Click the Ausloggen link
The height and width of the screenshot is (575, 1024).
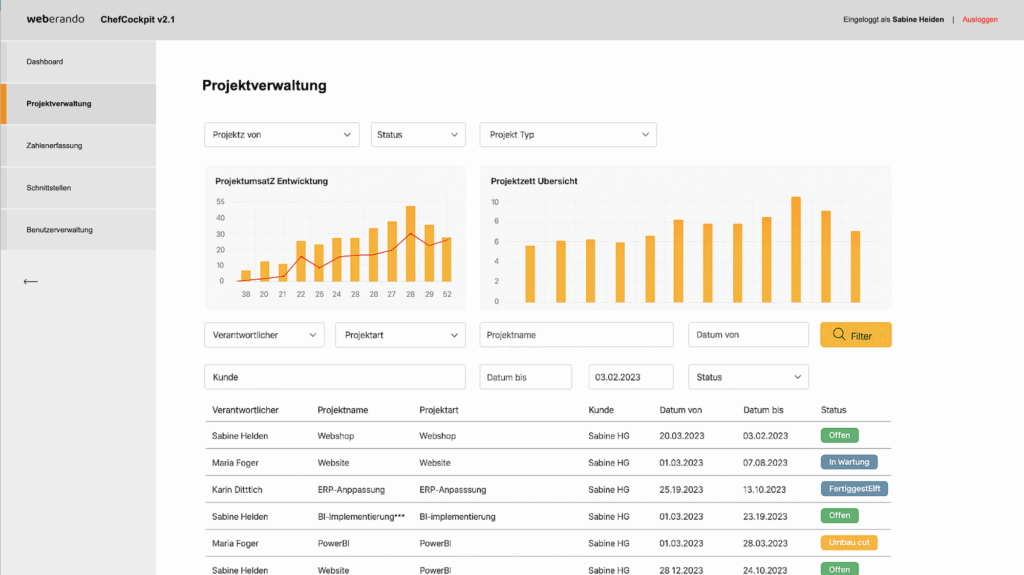tap(979, 19)
